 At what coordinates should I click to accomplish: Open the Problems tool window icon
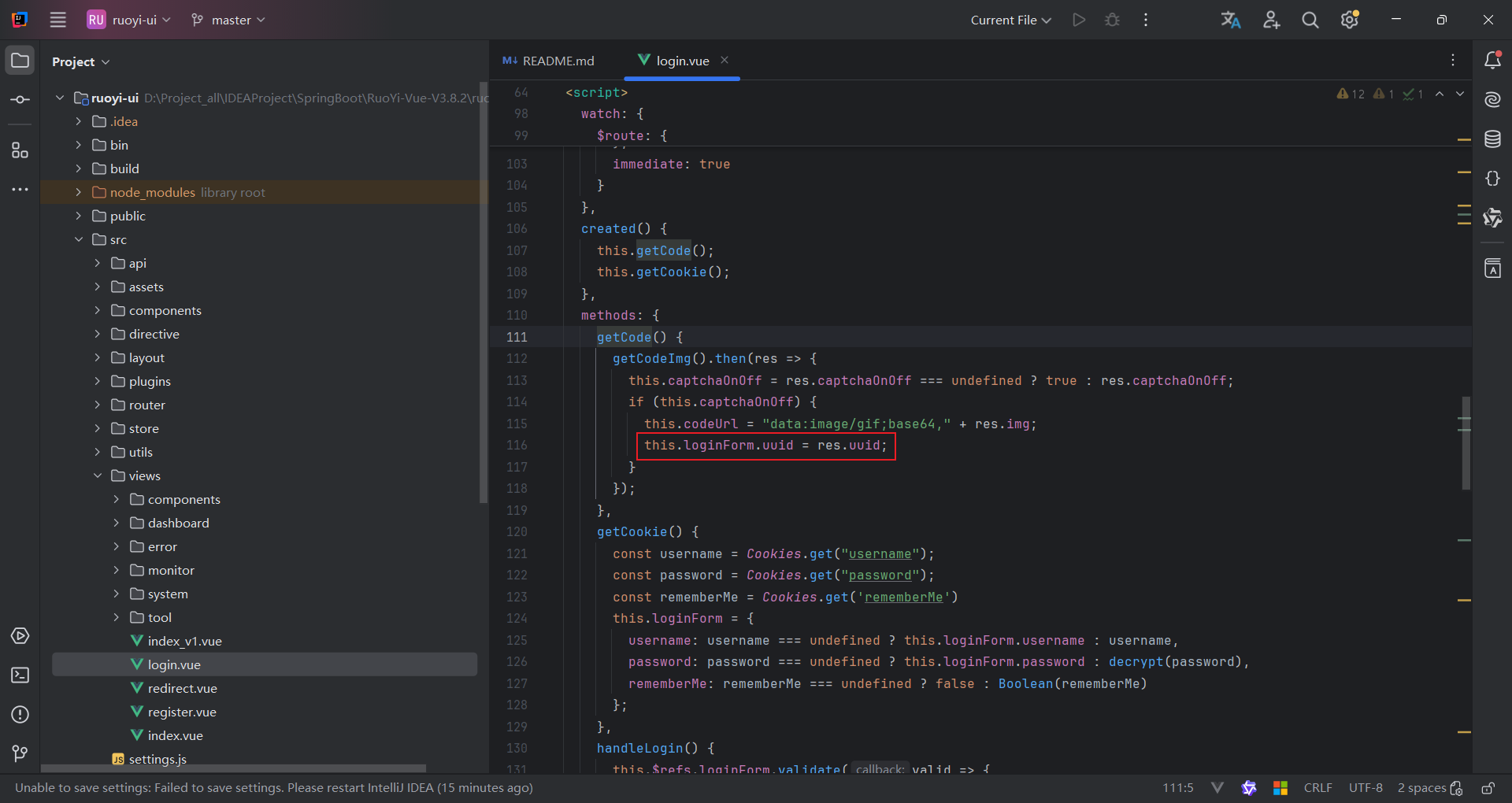pyautogui.click(x=20, y=715)
